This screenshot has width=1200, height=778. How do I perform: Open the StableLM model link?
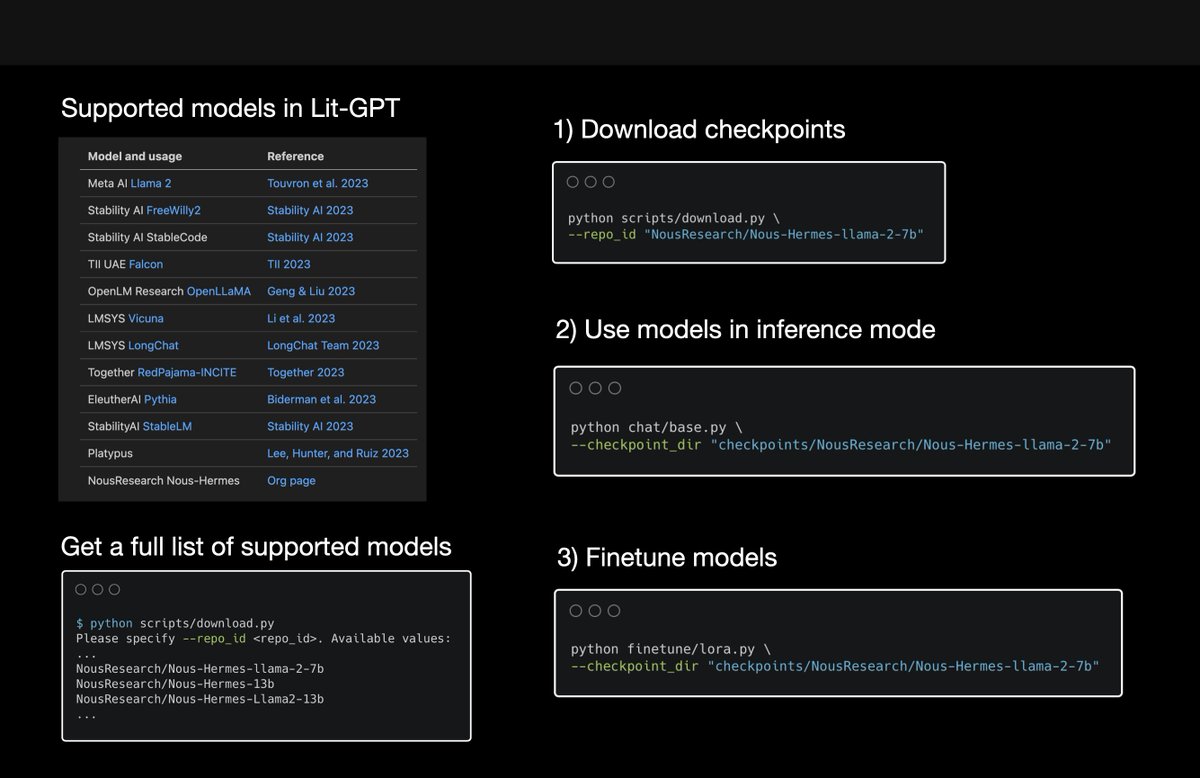click(167, 426)
